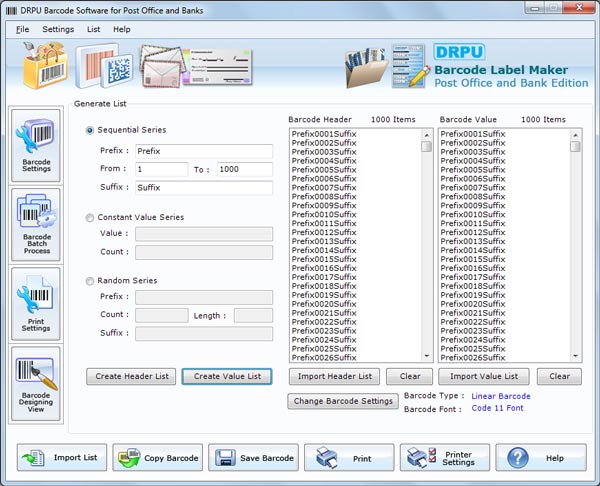This screenshot has height=486, width=600.
Task: Click the printer icon on Print button
Action: coord(327,457)
